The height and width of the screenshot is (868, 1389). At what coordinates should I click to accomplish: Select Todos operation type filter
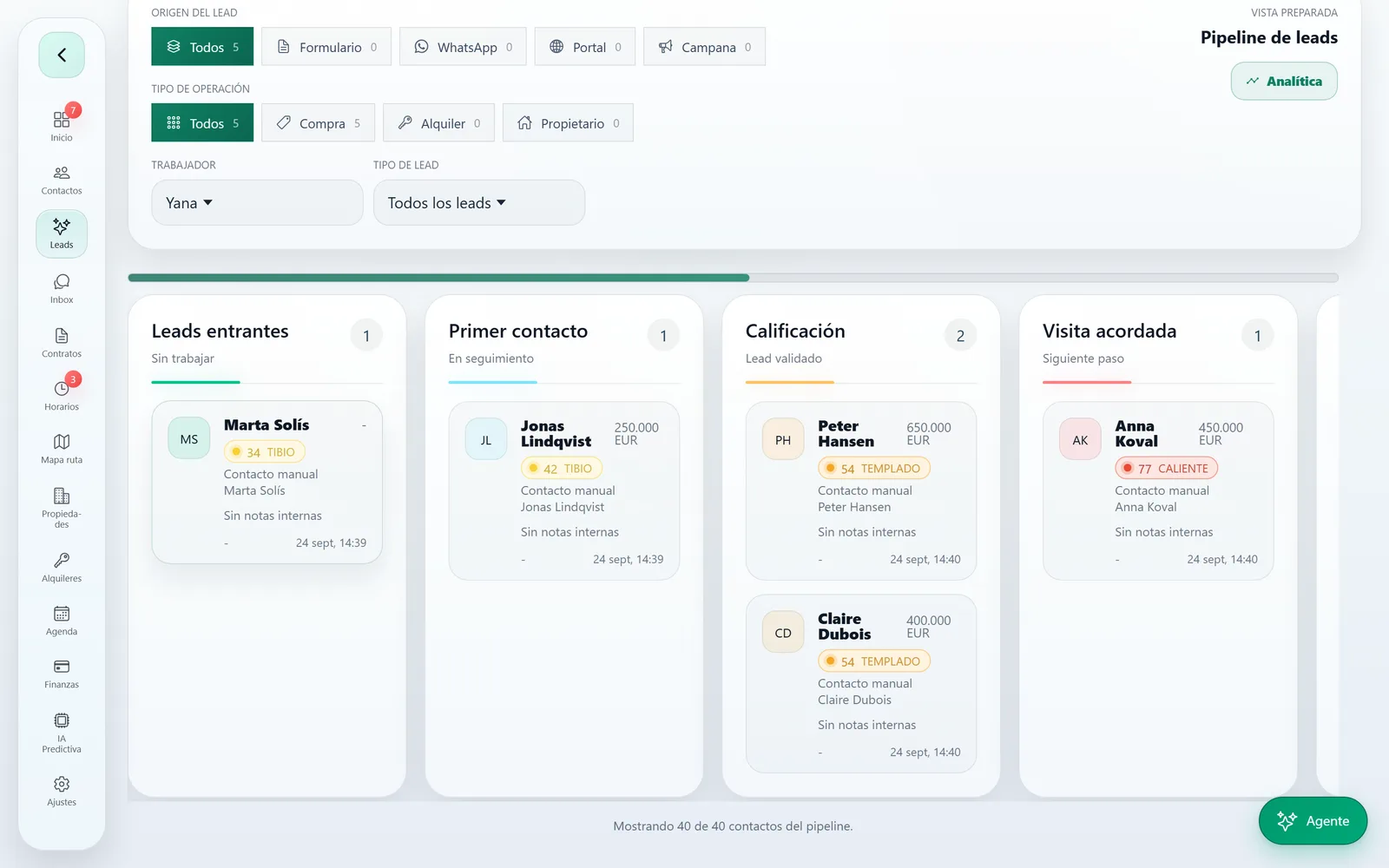coord(202,123)
